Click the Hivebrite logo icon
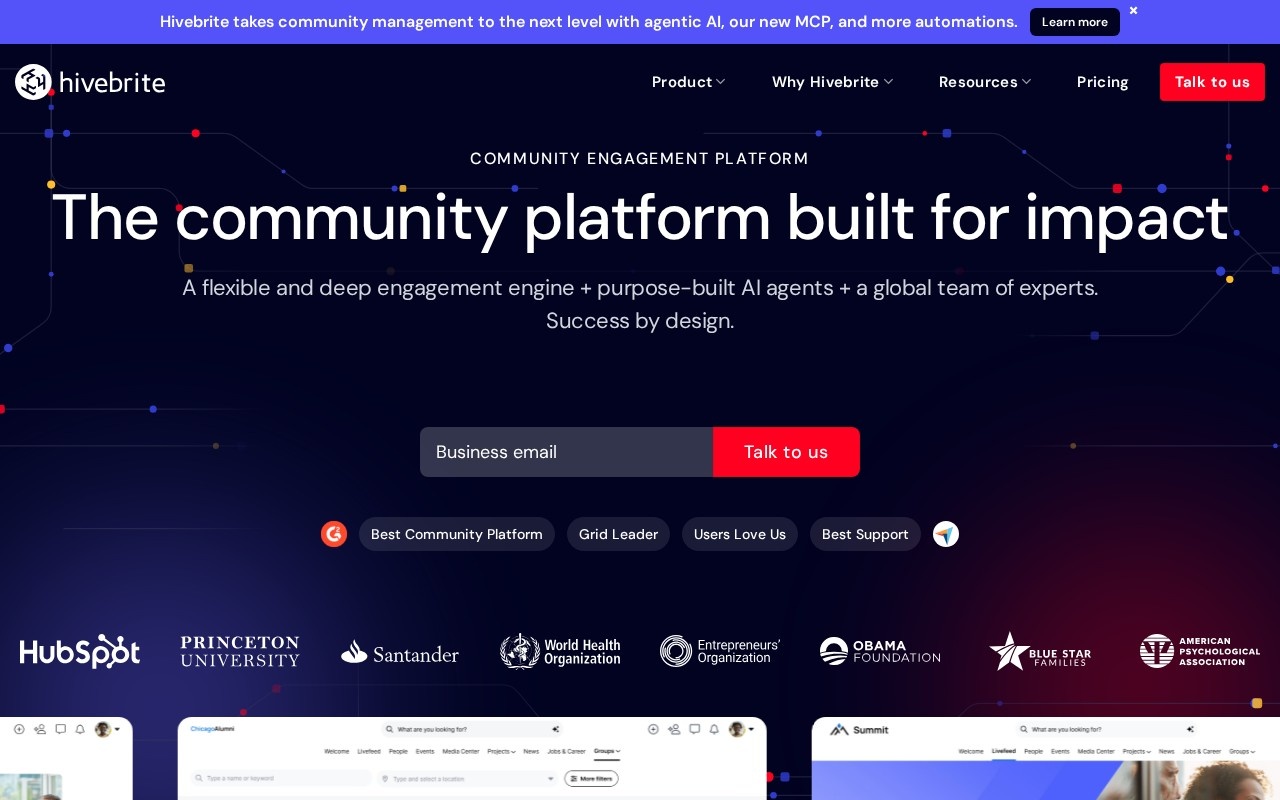 pos(33,82)
